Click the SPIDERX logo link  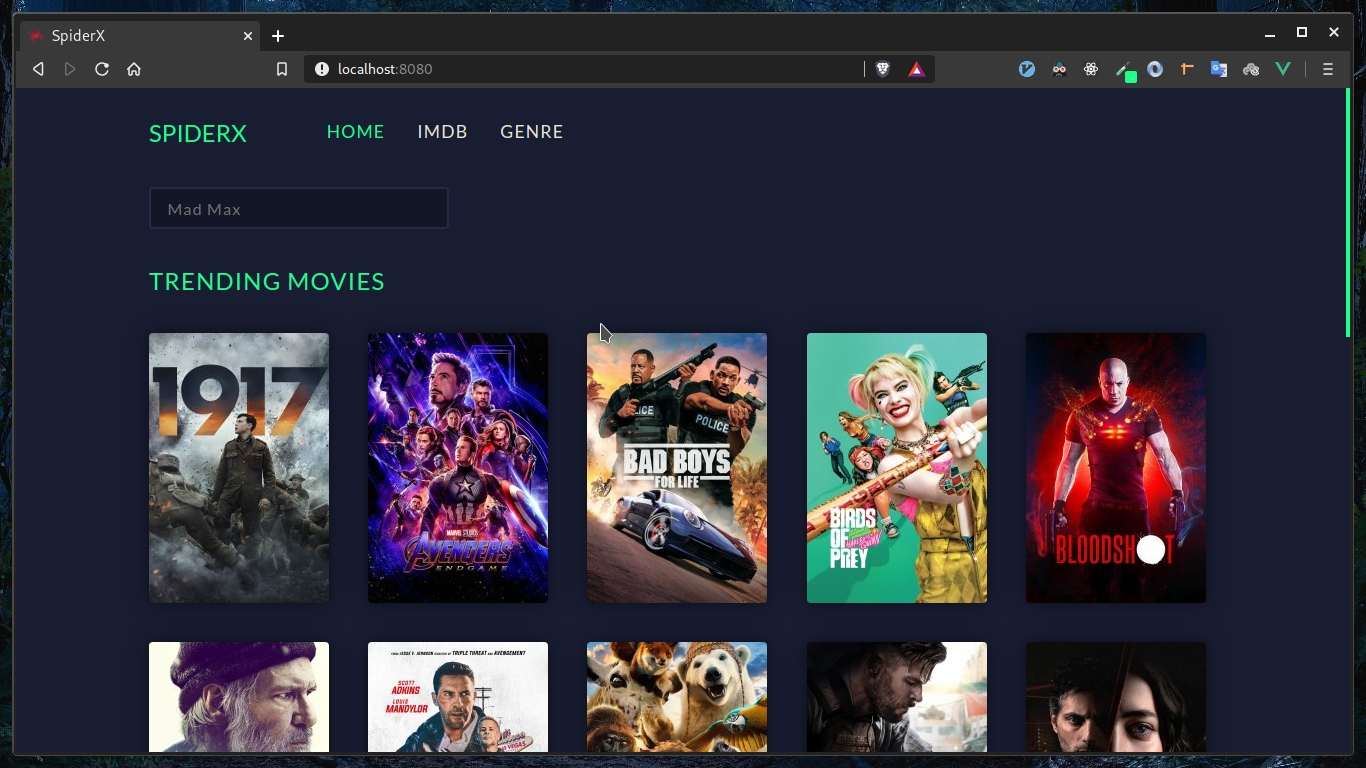tap(198, 133)
